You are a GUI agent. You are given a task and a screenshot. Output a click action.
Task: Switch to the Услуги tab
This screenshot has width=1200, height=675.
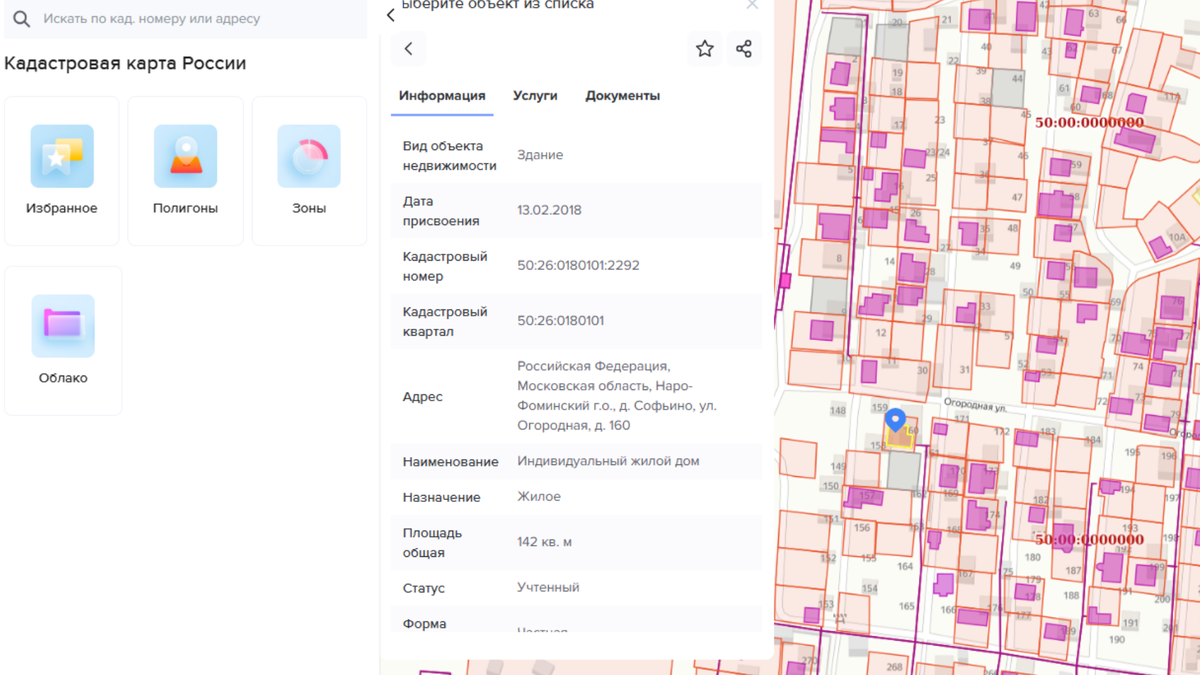pyautogui.click(x=535, y=96)
